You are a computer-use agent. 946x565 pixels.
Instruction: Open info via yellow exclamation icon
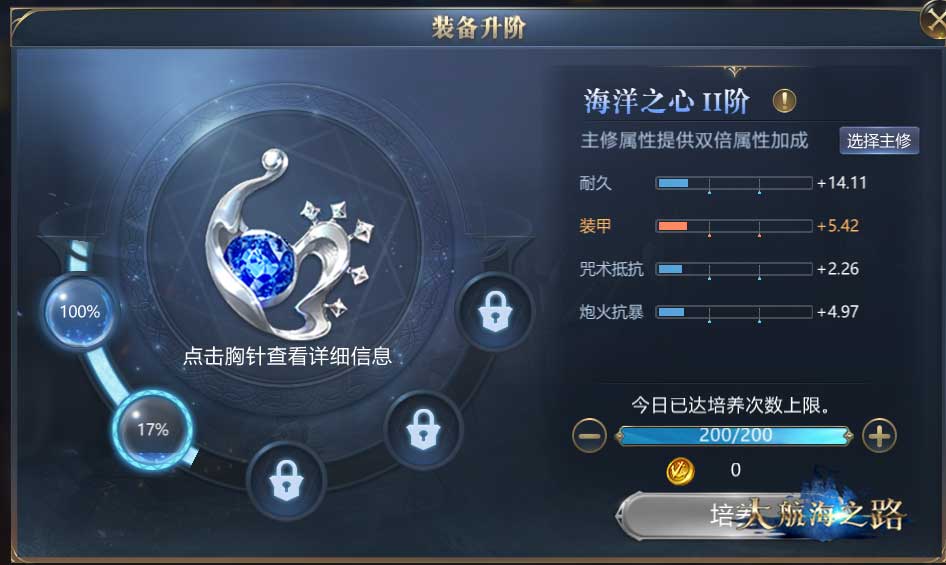[784, 101]
